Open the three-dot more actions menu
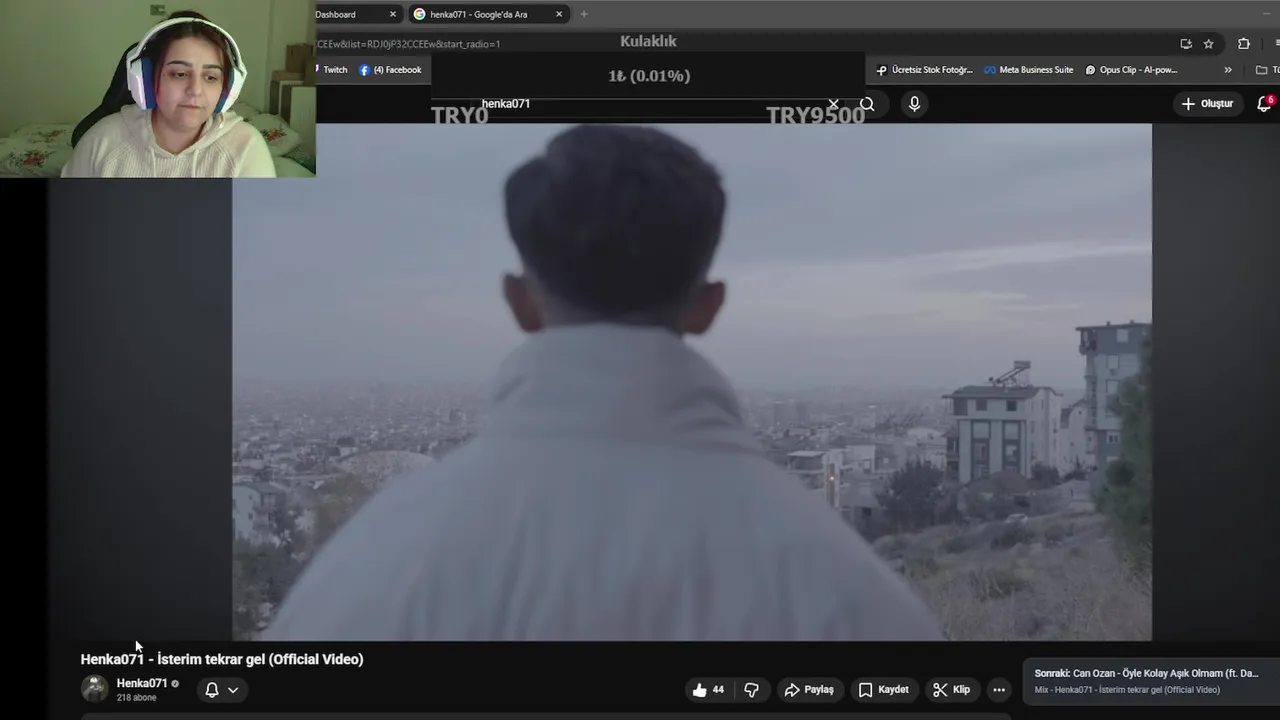Image resolution: width=1280 pixels, height=720 pixels. pos(999,690)
